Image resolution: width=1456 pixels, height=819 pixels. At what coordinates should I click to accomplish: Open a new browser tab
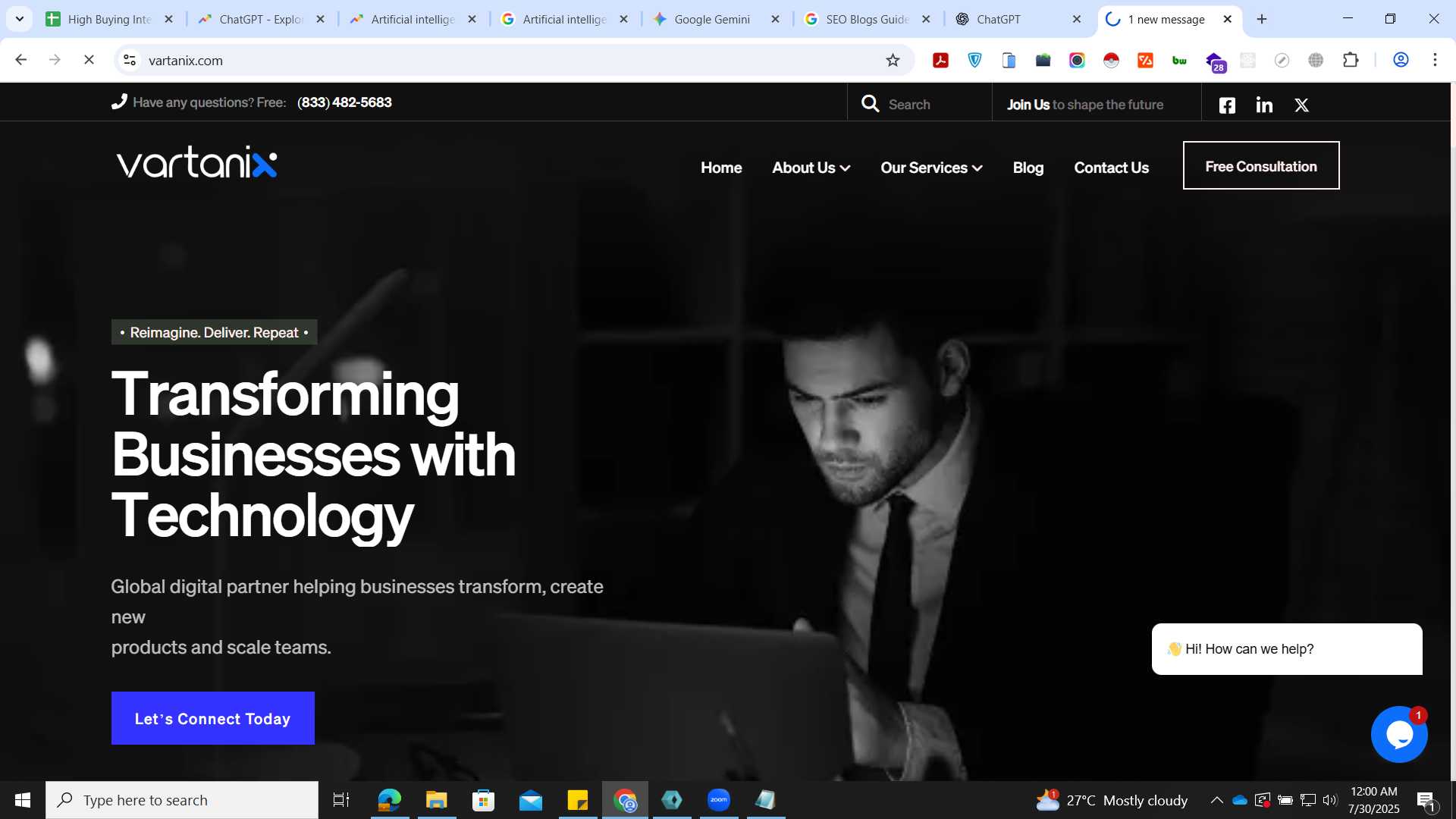(x=1262, y=19)
